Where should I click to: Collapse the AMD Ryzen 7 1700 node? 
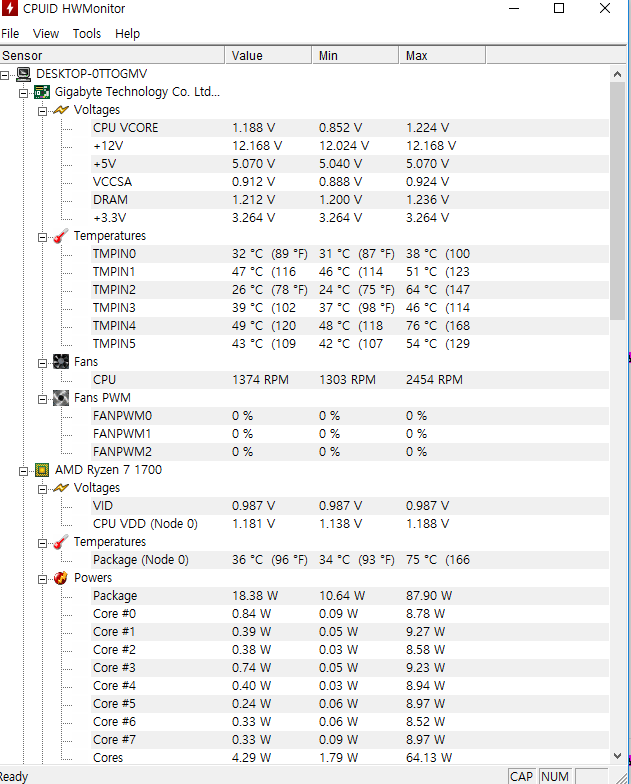click(x=24, y=471)
